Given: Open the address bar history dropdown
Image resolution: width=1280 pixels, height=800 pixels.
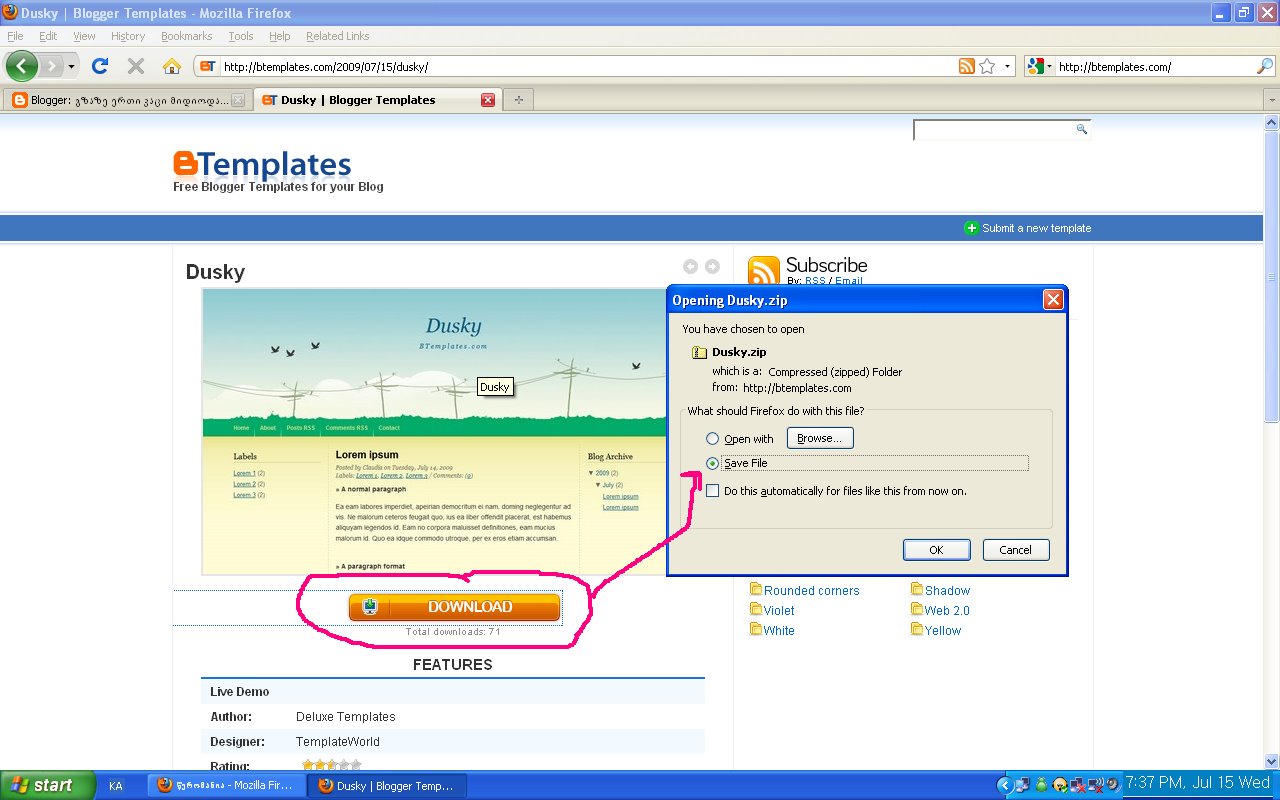Looking at the screenshot, I should tap(1007, 66).
